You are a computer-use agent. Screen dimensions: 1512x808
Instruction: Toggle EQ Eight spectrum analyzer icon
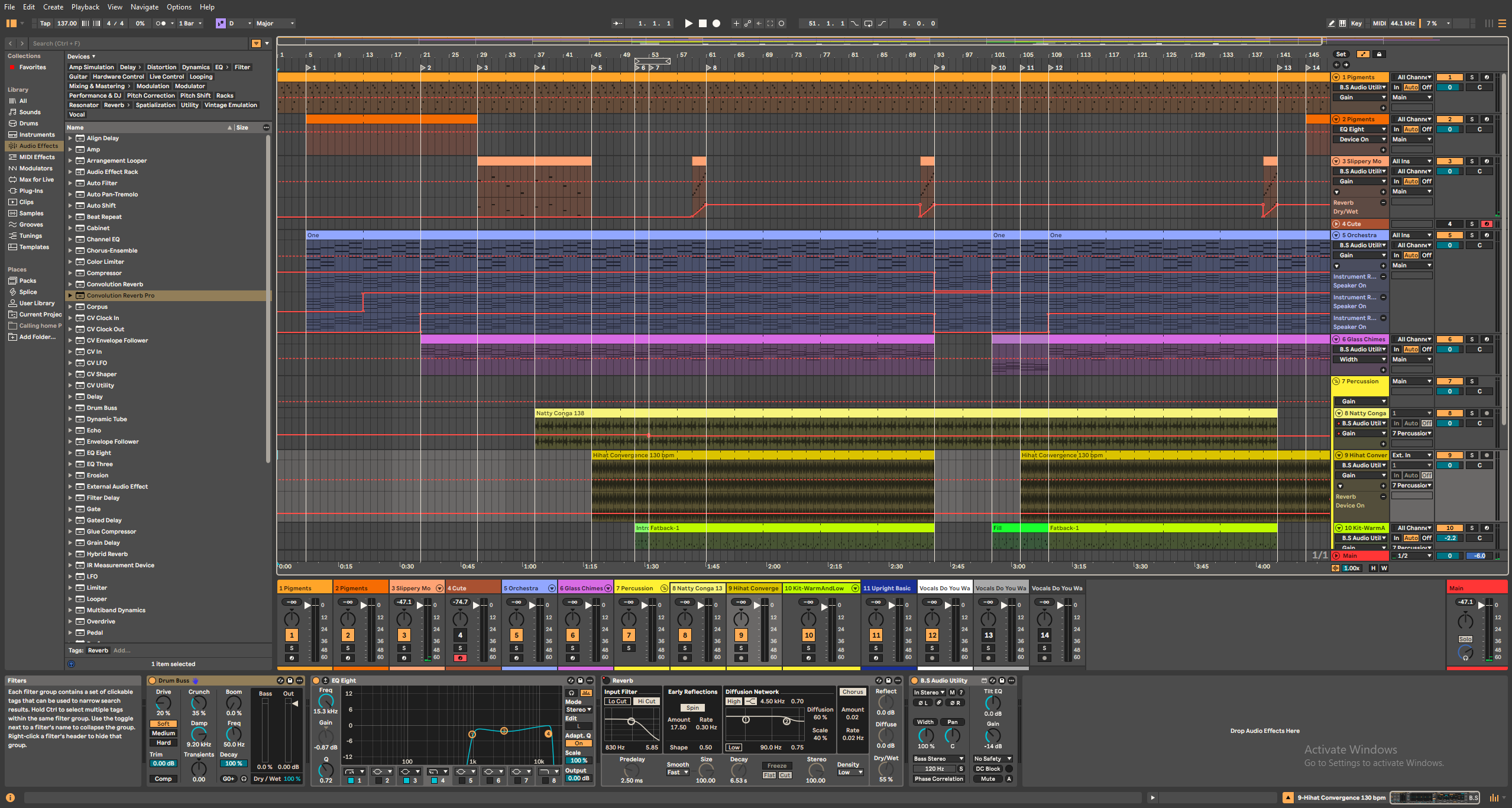pyautogui.click(x=586, y=693)
